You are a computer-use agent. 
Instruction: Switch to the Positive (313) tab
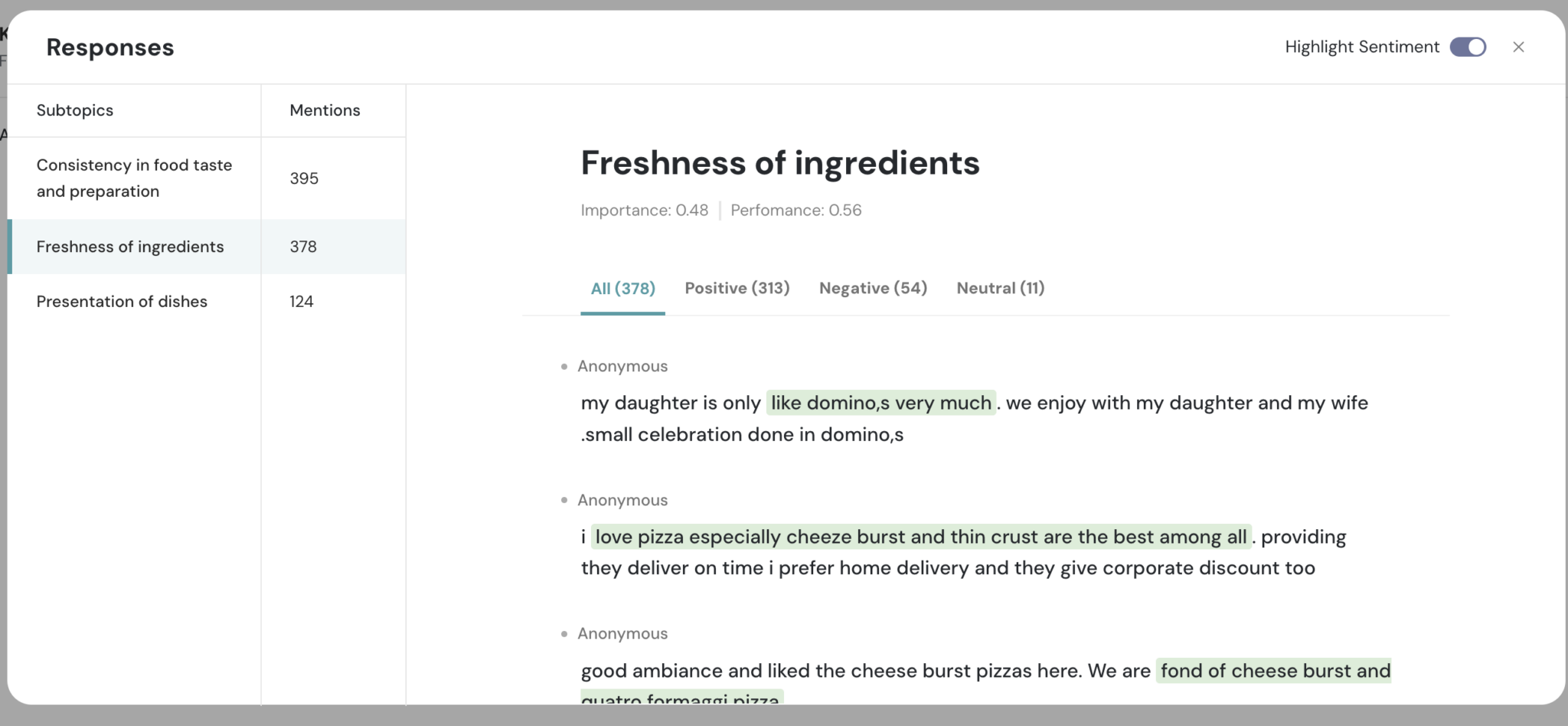(x=737, y=288)
